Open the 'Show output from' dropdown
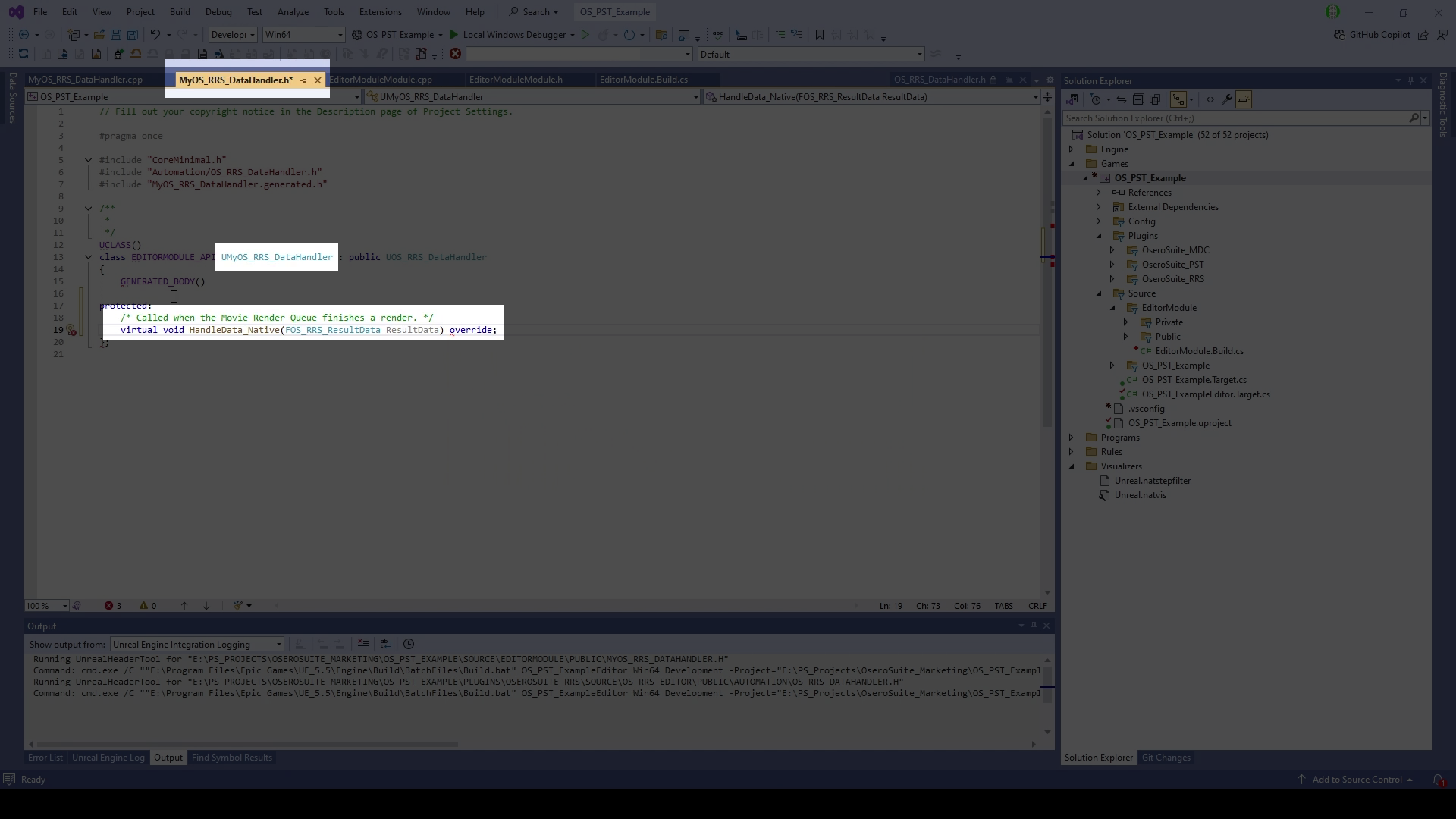Viewport: 1456px width, 819px height. pyautogui.click(x=197, y=645)
